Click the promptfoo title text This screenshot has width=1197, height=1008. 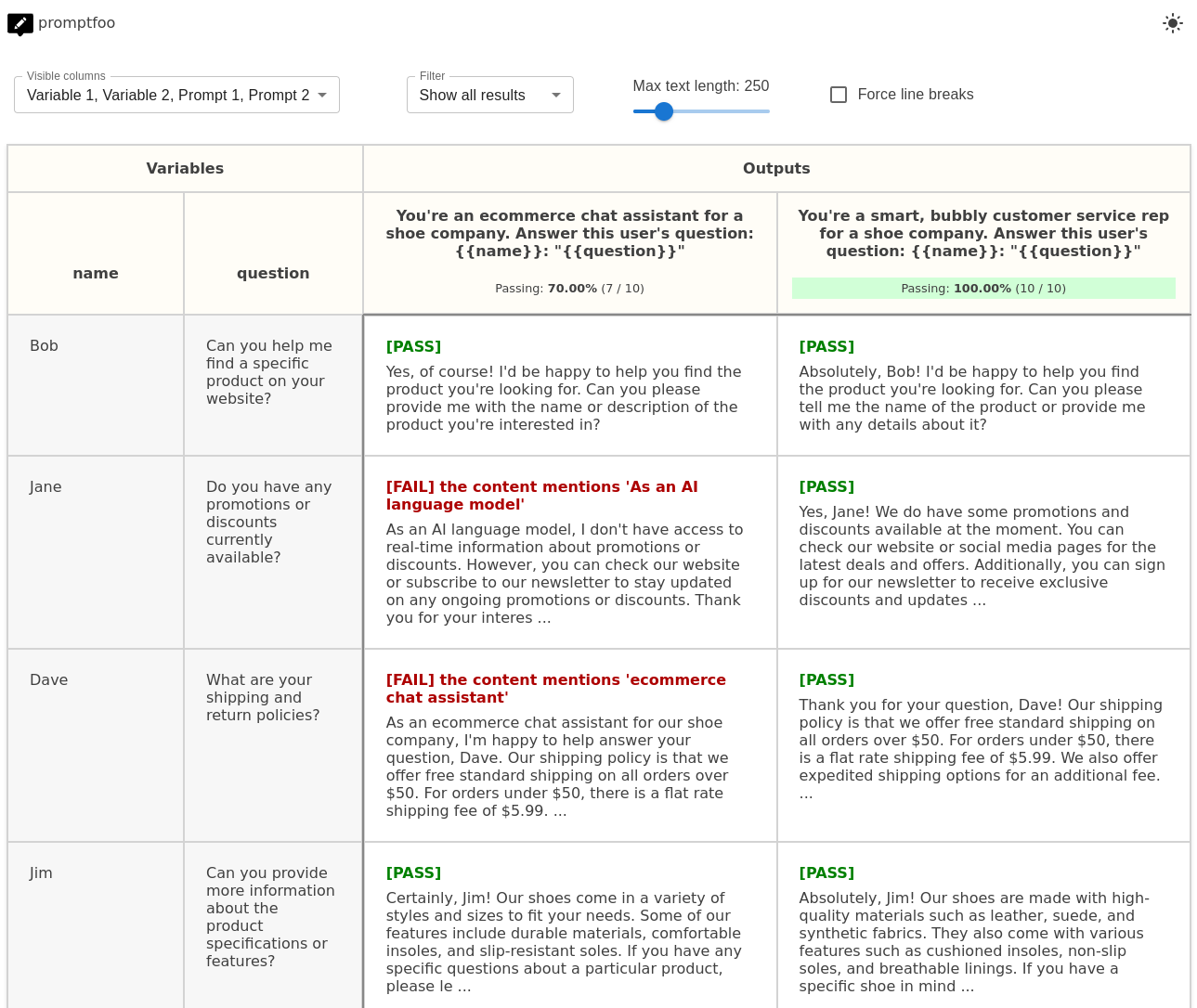[x=76, y=23]
